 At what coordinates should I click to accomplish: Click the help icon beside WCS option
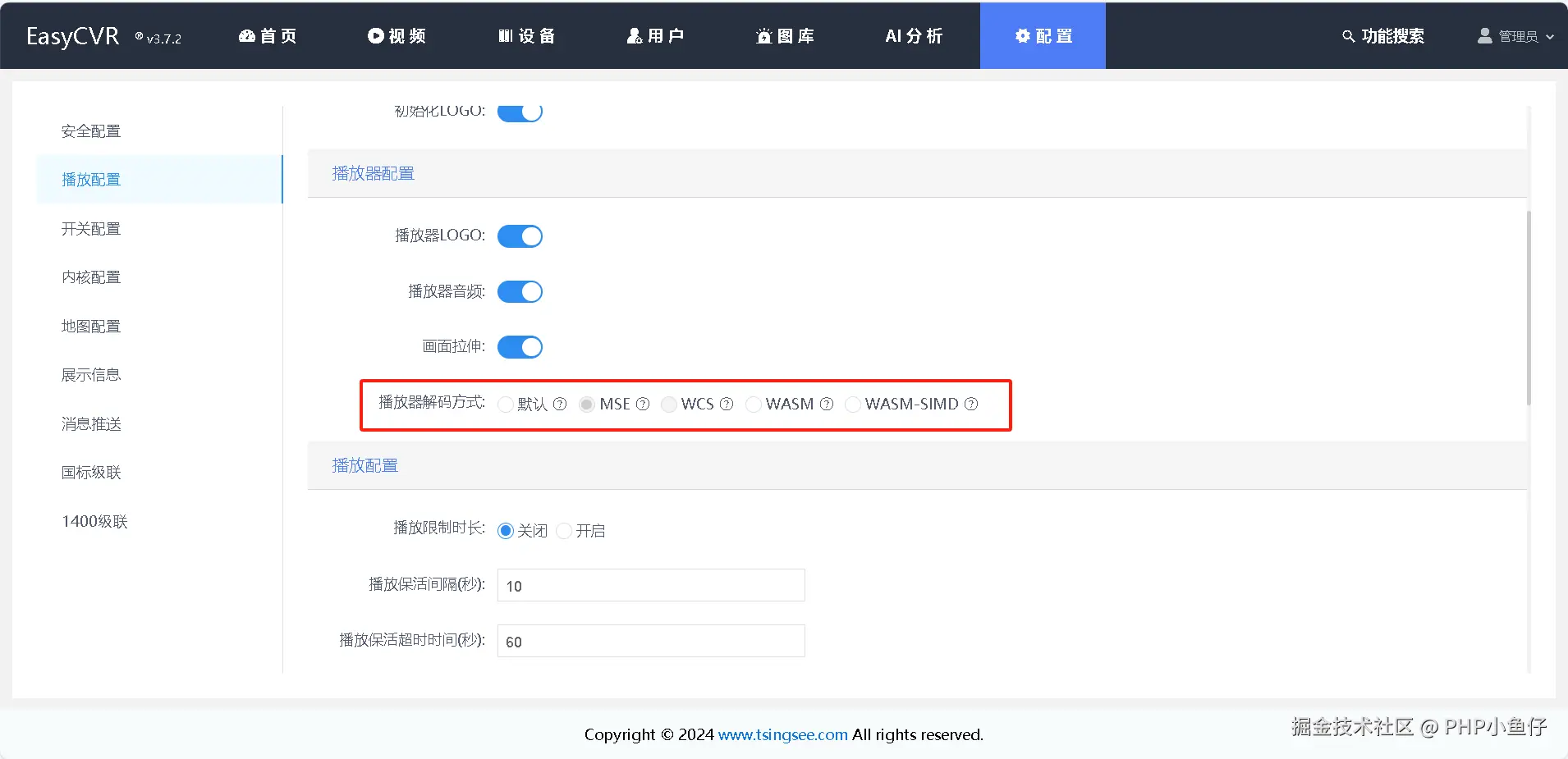click(727, 404)
